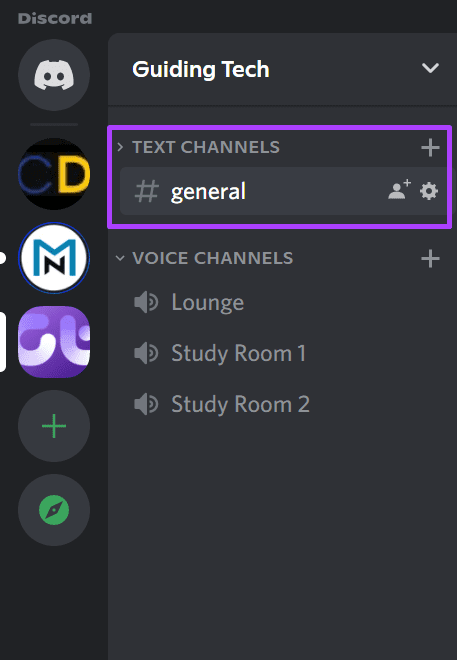Open Guiding Tech server dropdown arrow

(x=430, y=68)
